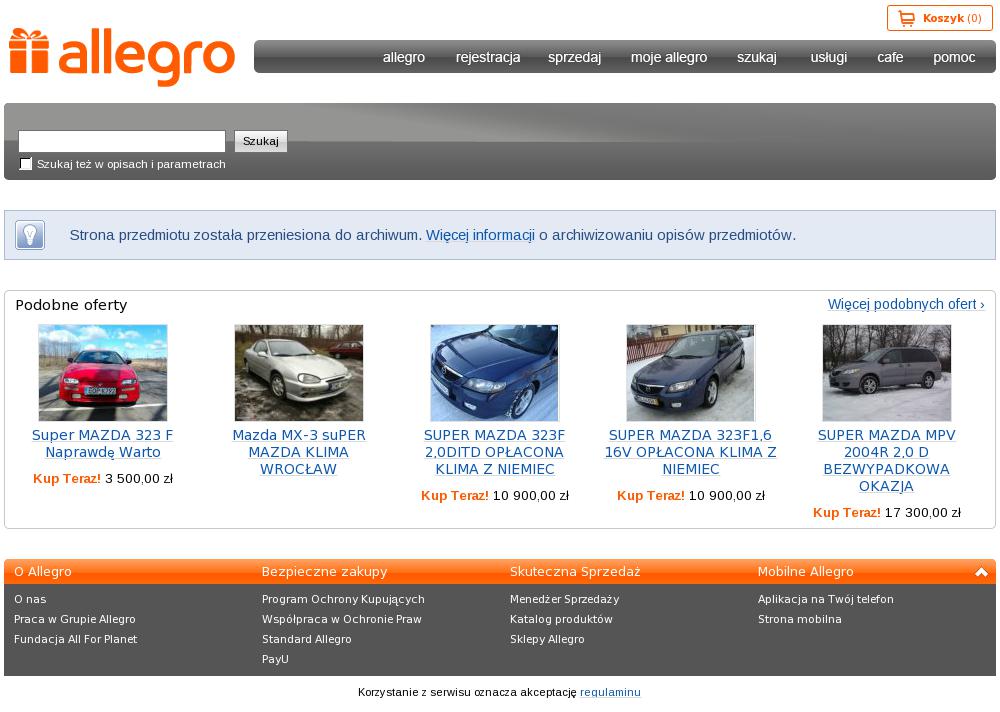This screenshot has height=712, width=1000.
Task: Click the Szukaj search button
Action: [261, 141]
